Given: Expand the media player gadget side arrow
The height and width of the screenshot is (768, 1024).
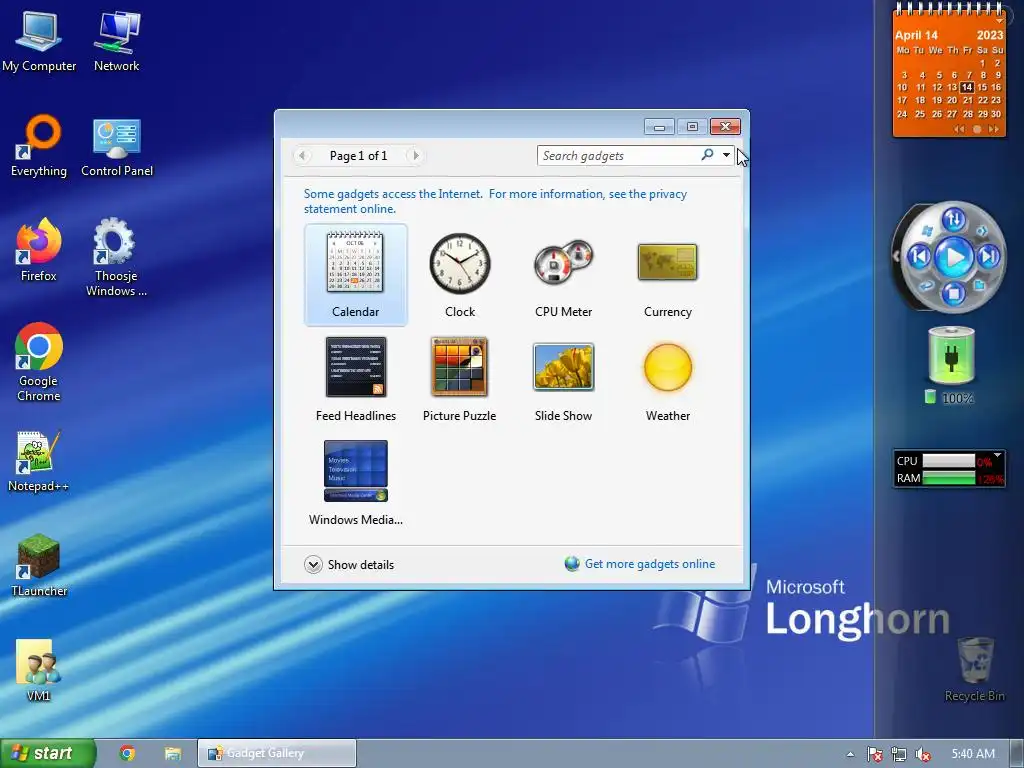Looking at the screenshot, I should coord(896,255).
